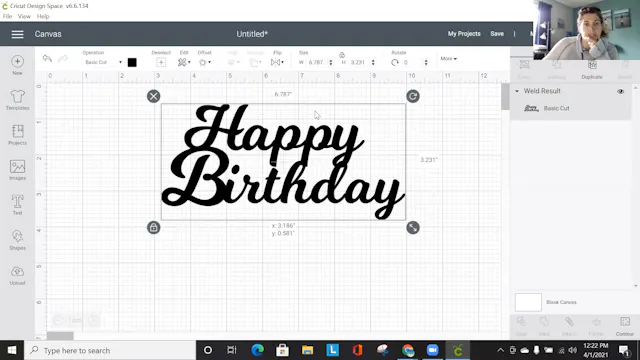
Task: Select the Basic Cut layer row
Action: tap(570, 108)
